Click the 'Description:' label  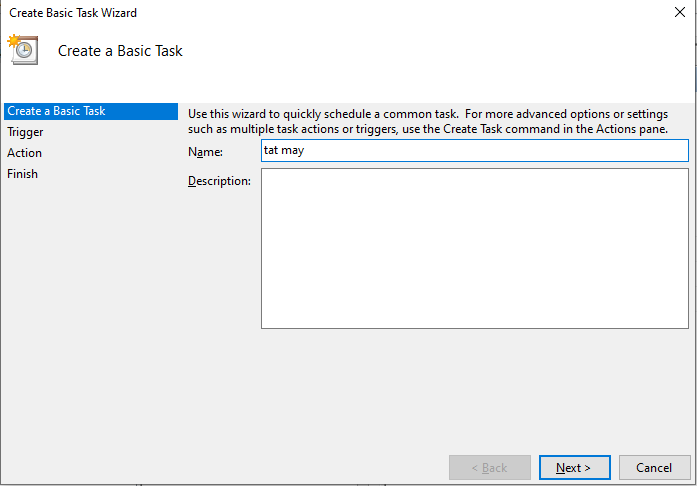tap(219, 181)
